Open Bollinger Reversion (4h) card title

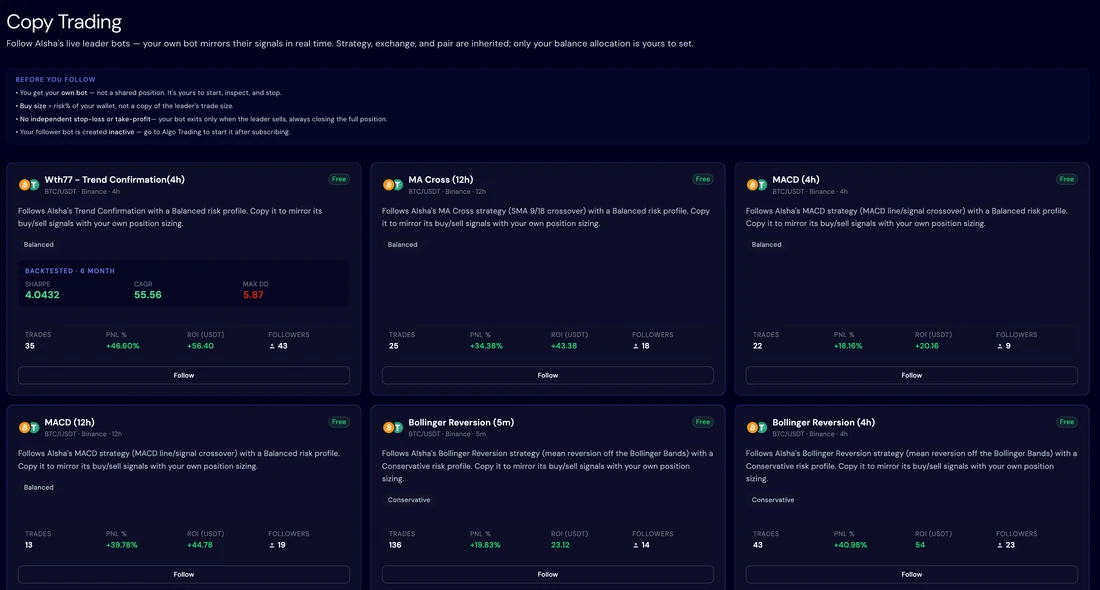pyautogui.click(x=824, y=422)
